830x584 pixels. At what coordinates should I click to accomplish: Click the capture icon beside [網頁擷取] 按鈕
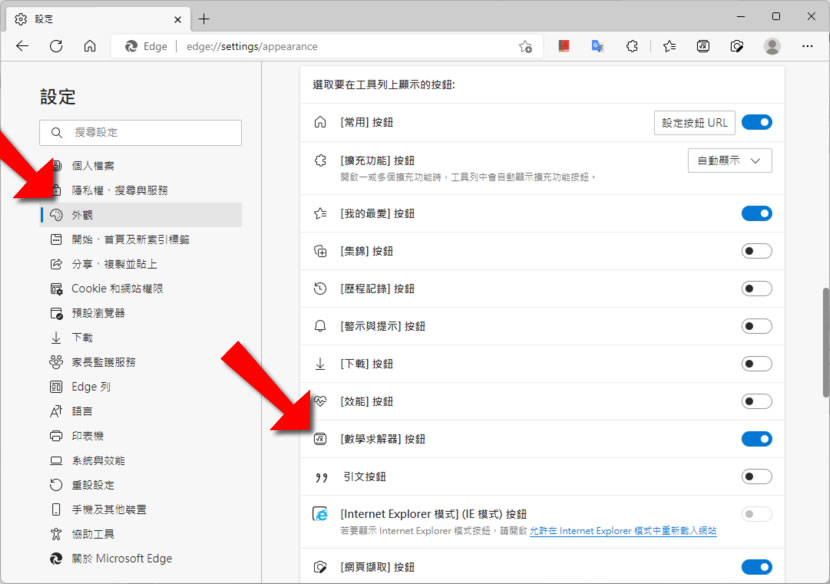(x=320, y=567)
